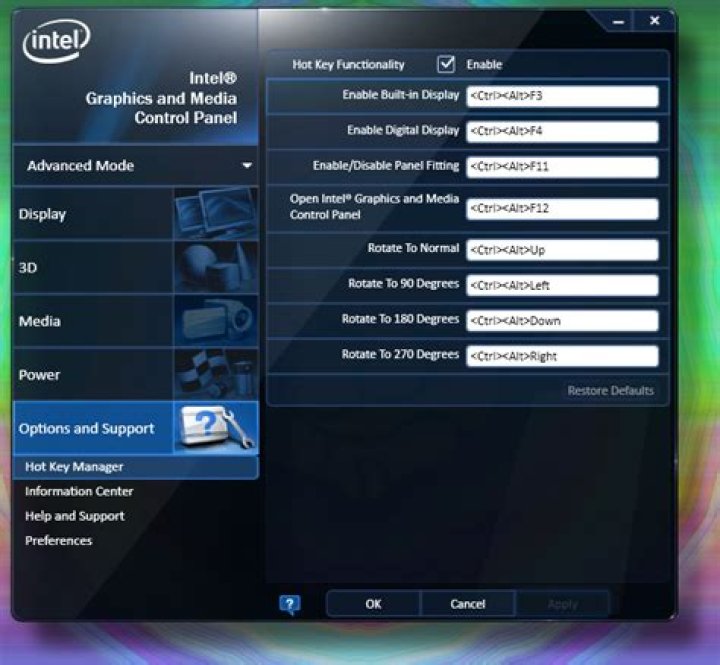
Task: Click the Options and Support wrench icon
Action: (x=215, y=428)
